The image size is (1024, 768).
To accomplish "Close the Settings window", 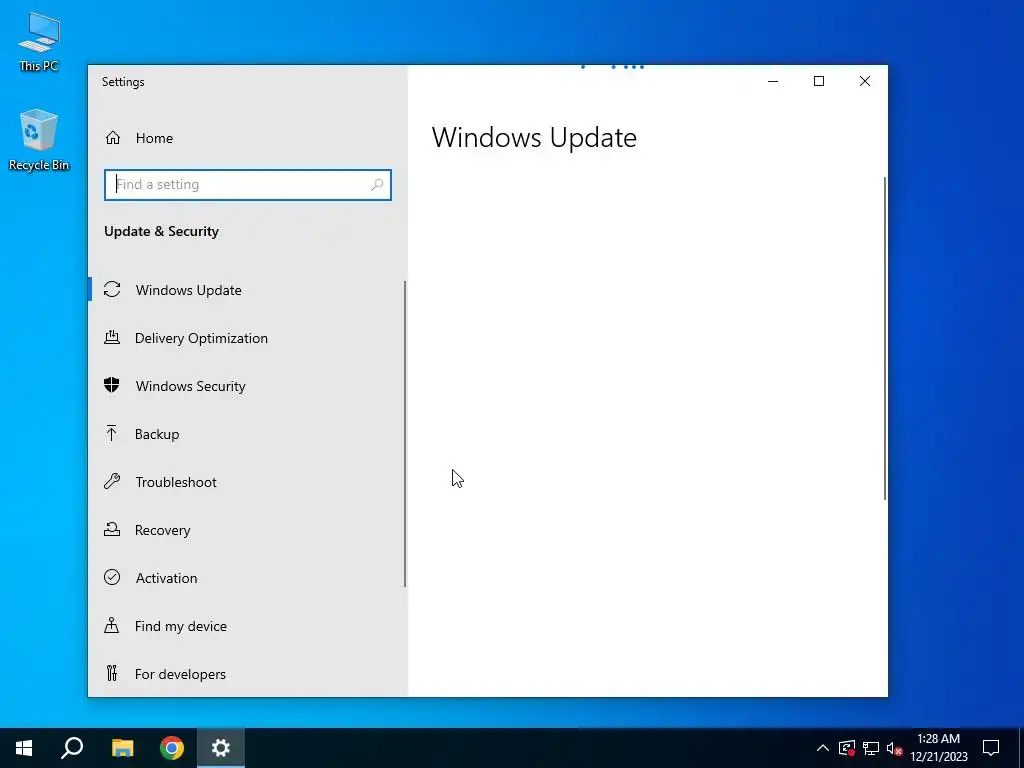I will 865,81.
